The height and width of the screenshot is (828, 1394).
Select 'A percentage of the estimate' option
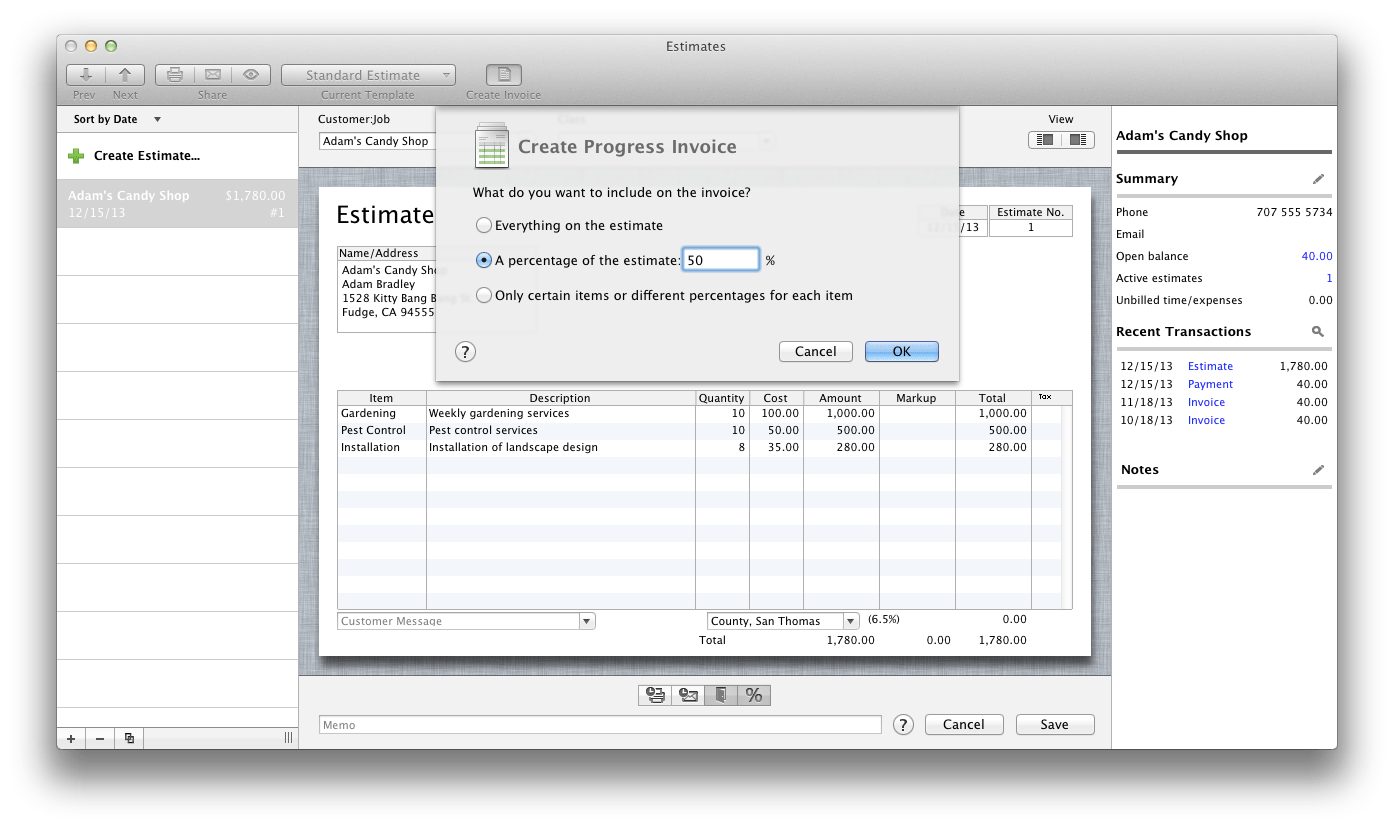coord(484,259)
